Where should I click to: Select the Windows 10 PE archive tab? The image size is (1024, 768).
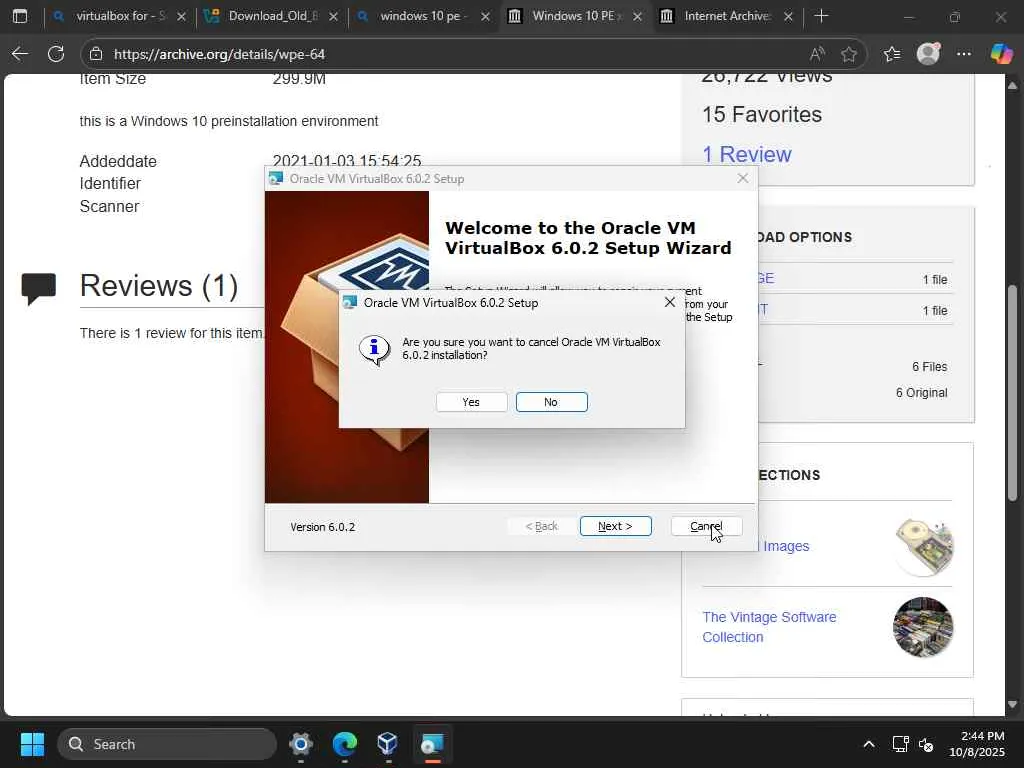(575, 16)
